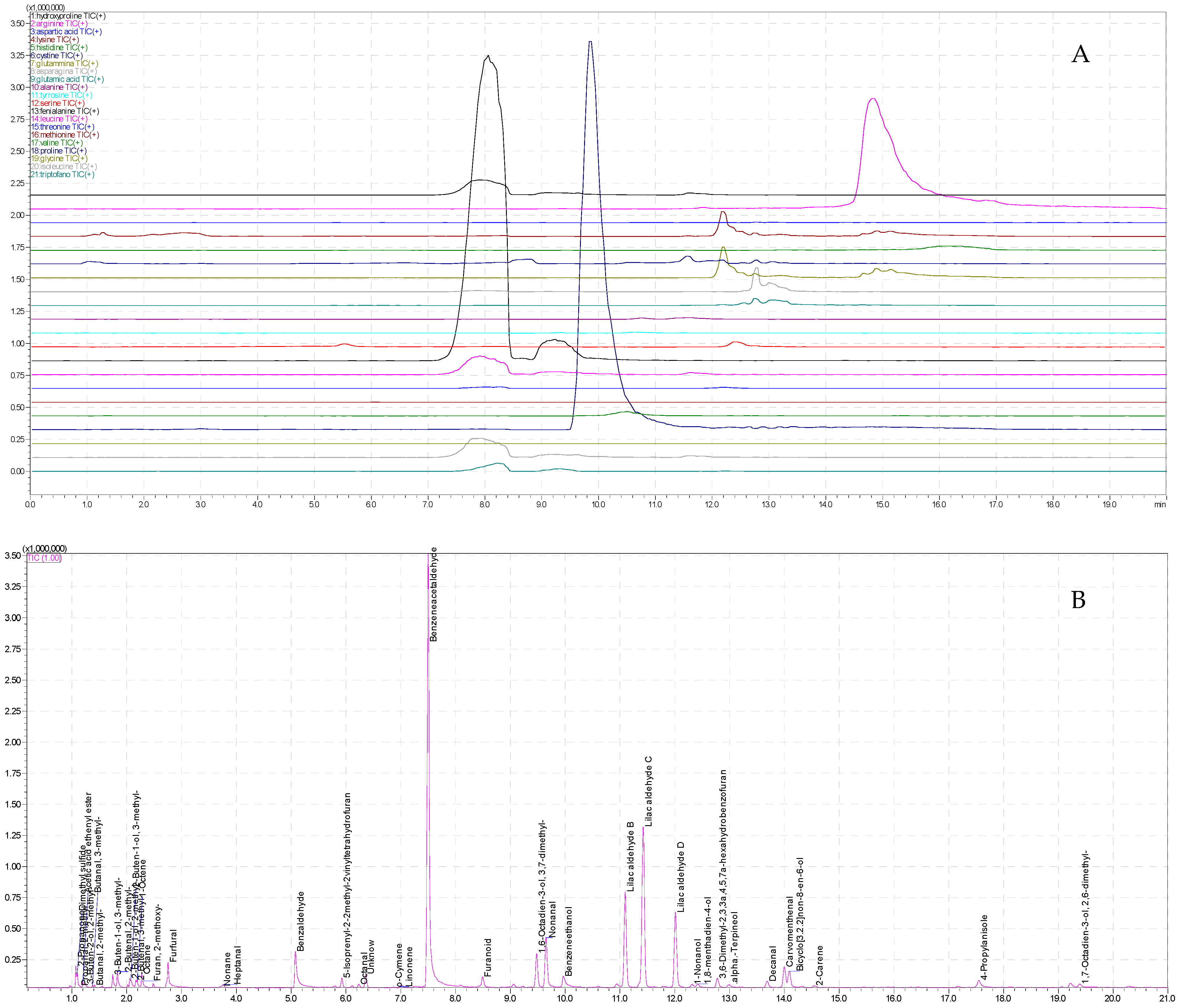Select the '2:arginine TIC(+)' legend label
This screenshot has width=1183, height=1008.
[x=59, y=24]
